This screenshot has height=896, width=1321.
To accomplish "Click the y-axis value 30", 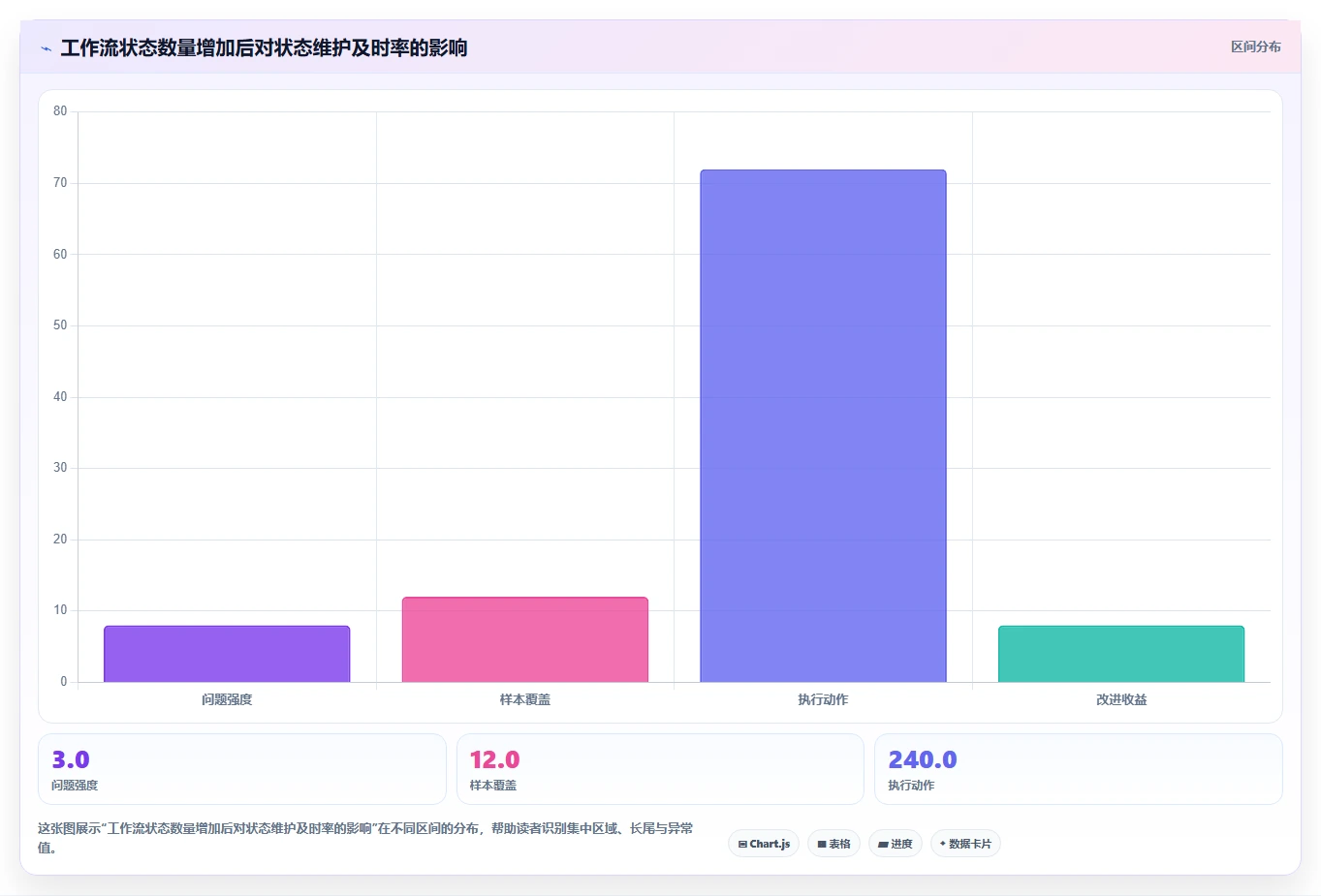I will click(x=60, y=468).
